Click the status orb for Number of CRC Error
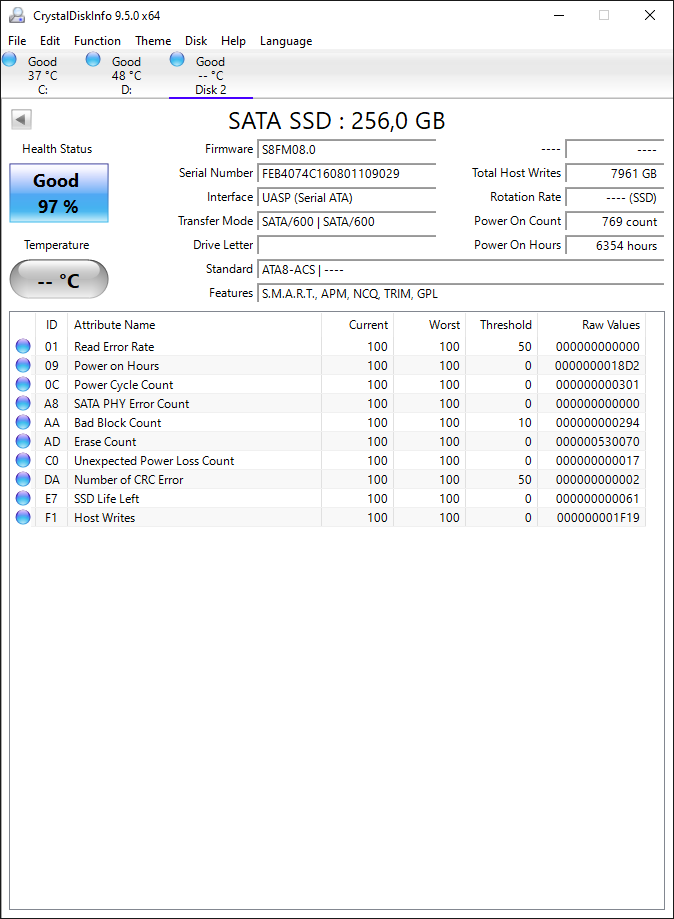The height and width of the screenshot is (919, 674). tap(23, 479)
